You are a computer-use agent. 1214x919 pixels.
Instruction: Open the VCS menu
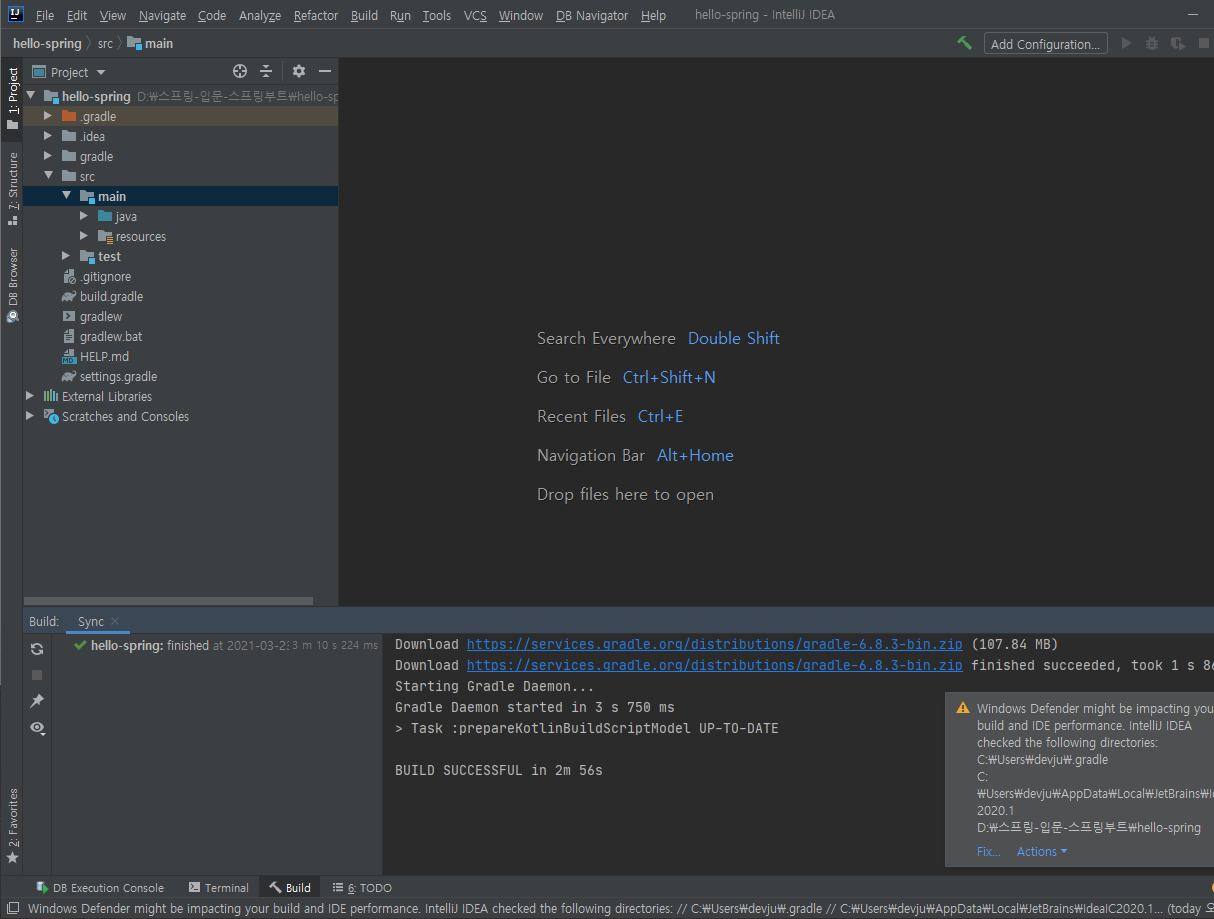tap(475, 15)
